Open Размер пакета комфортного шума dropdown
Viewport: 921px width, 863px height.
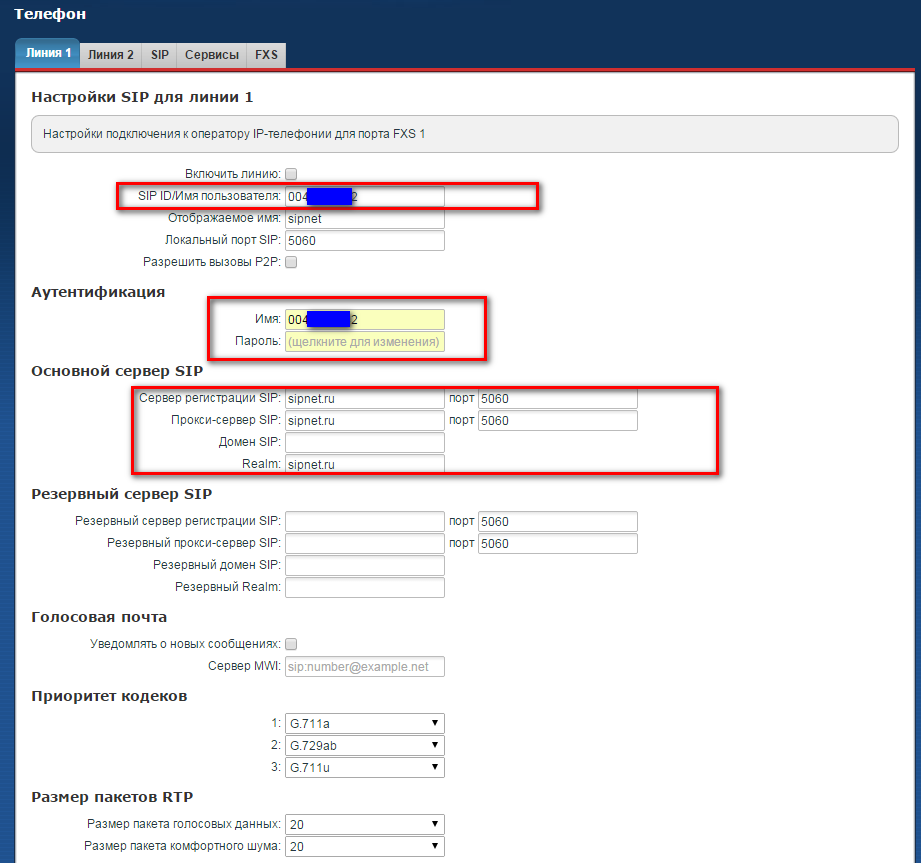[364, 847]
